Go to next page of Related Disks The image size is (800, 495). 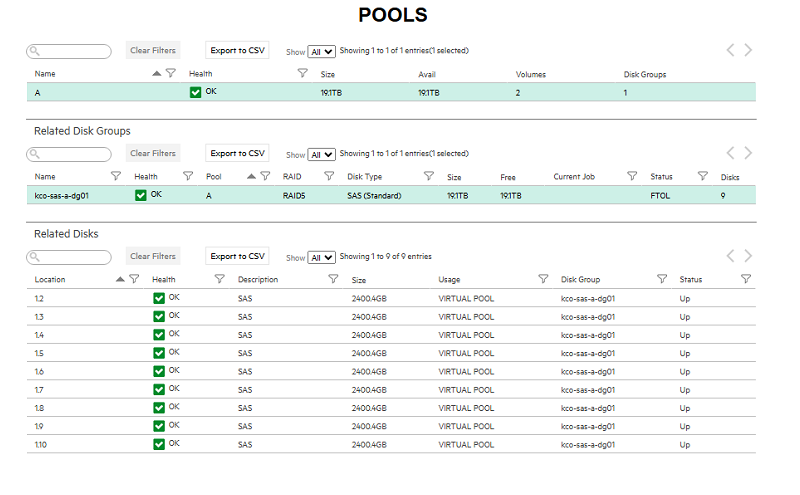748,256
